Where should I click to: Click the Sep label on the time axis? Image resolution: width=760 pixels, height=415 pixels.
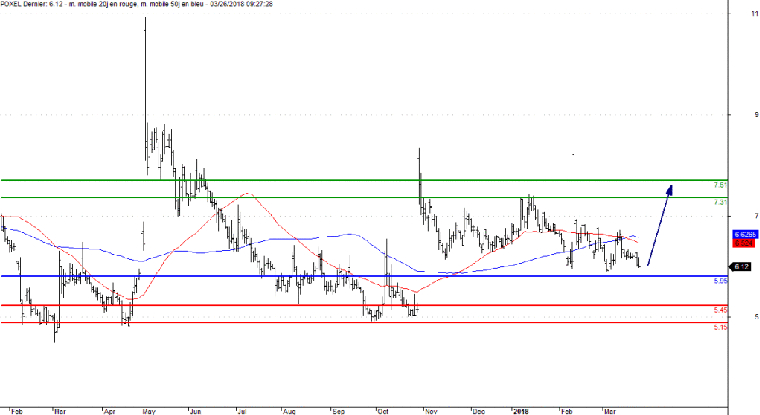(x=338, y=412)
